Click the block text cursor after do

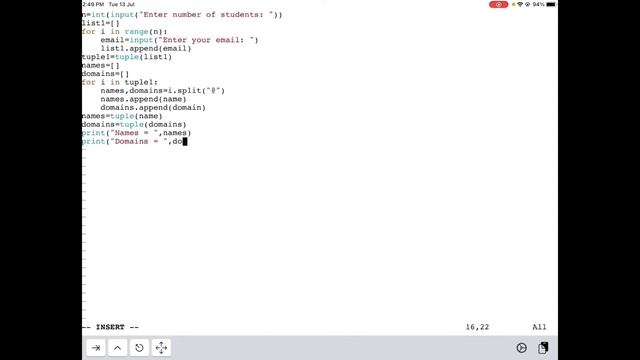(x=185, y=142)
